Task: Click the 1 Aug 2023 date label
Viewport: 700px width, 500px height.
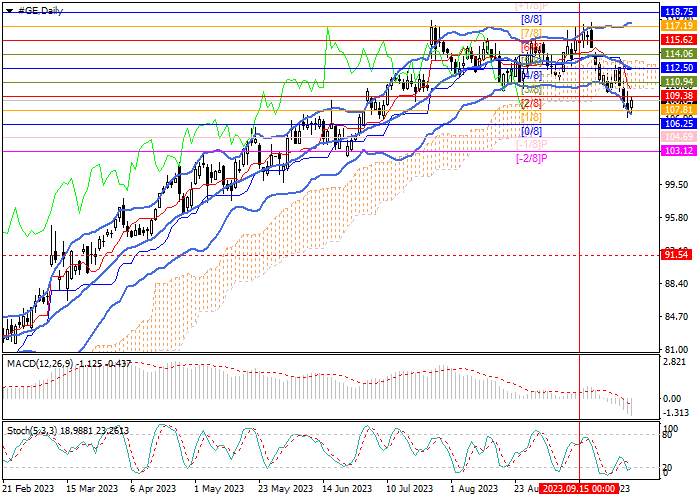Action: pos(474,488)
